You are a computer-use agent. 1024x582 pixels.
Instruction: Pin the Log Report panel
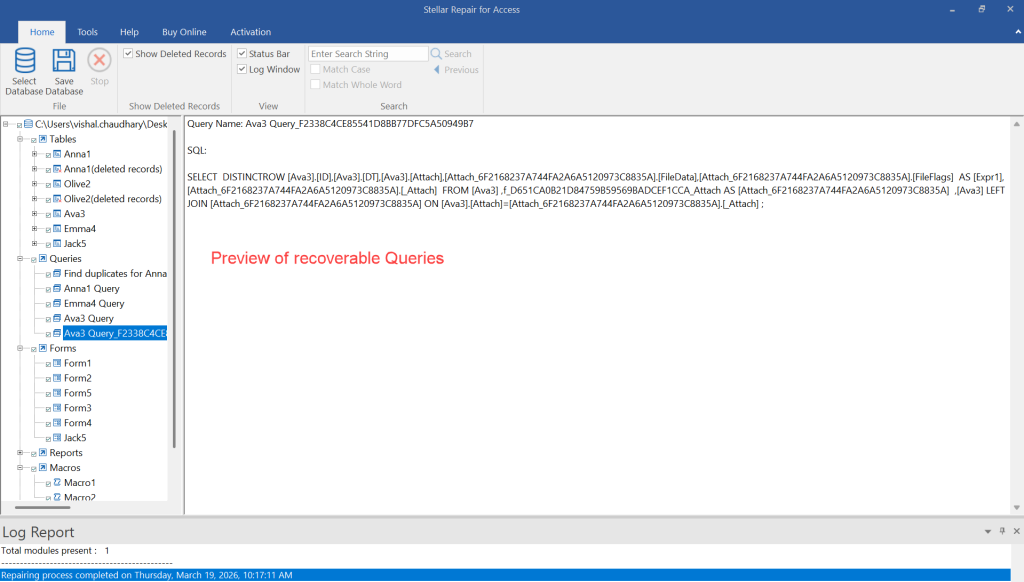[x=1002, y=531]
